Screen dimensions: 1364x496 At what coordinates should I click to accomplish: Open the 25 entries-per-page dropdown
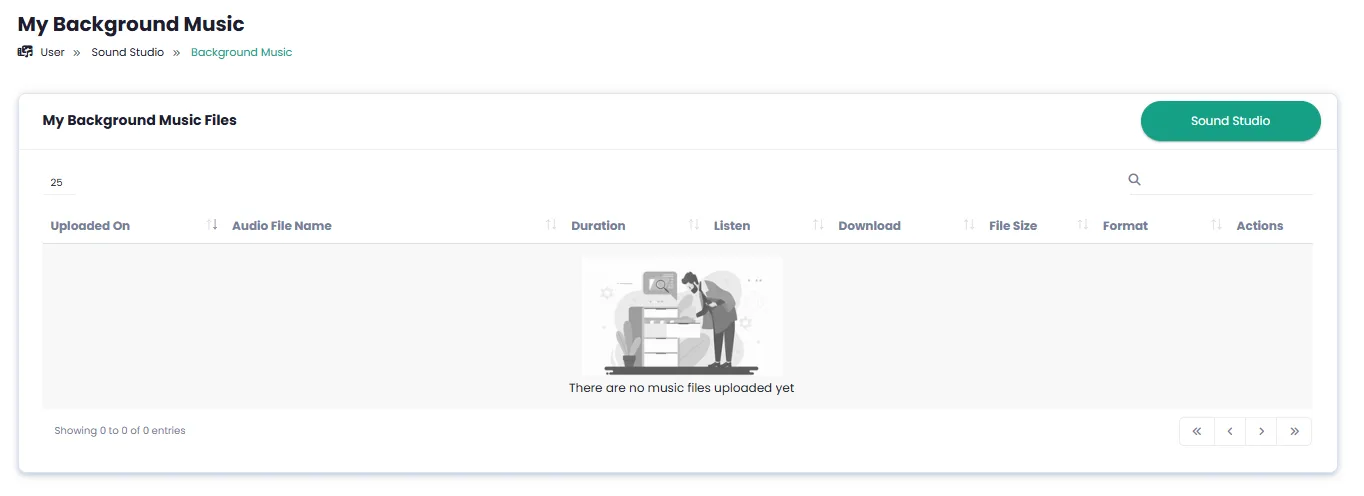[59, 182]
